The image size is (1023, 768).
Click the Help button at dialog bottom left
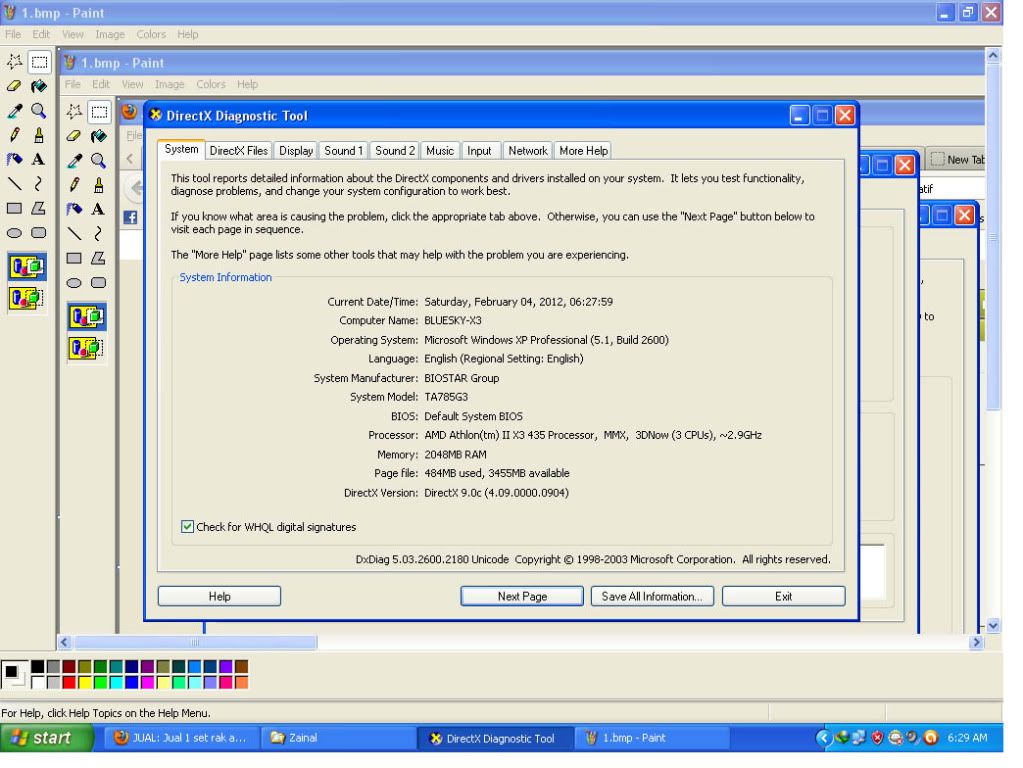219,596
